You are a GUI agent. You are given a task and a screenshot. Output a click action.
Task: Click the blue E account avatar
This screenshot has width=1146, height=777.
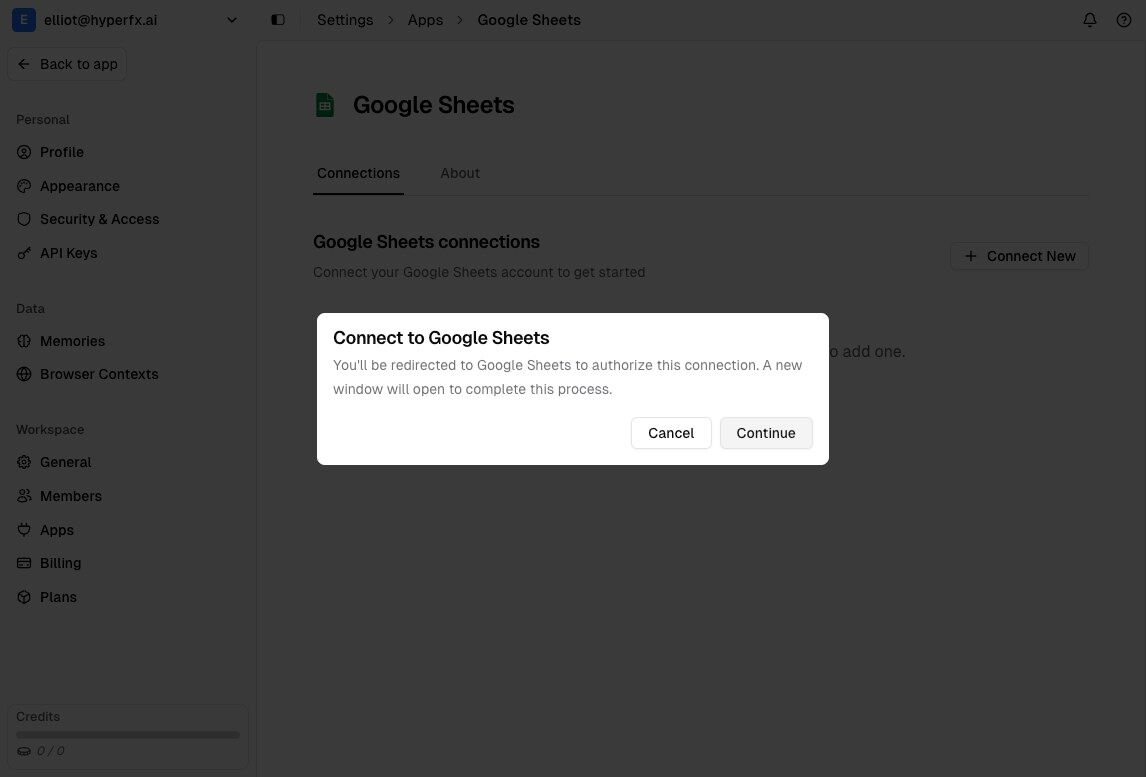click(x=23, y=20)
